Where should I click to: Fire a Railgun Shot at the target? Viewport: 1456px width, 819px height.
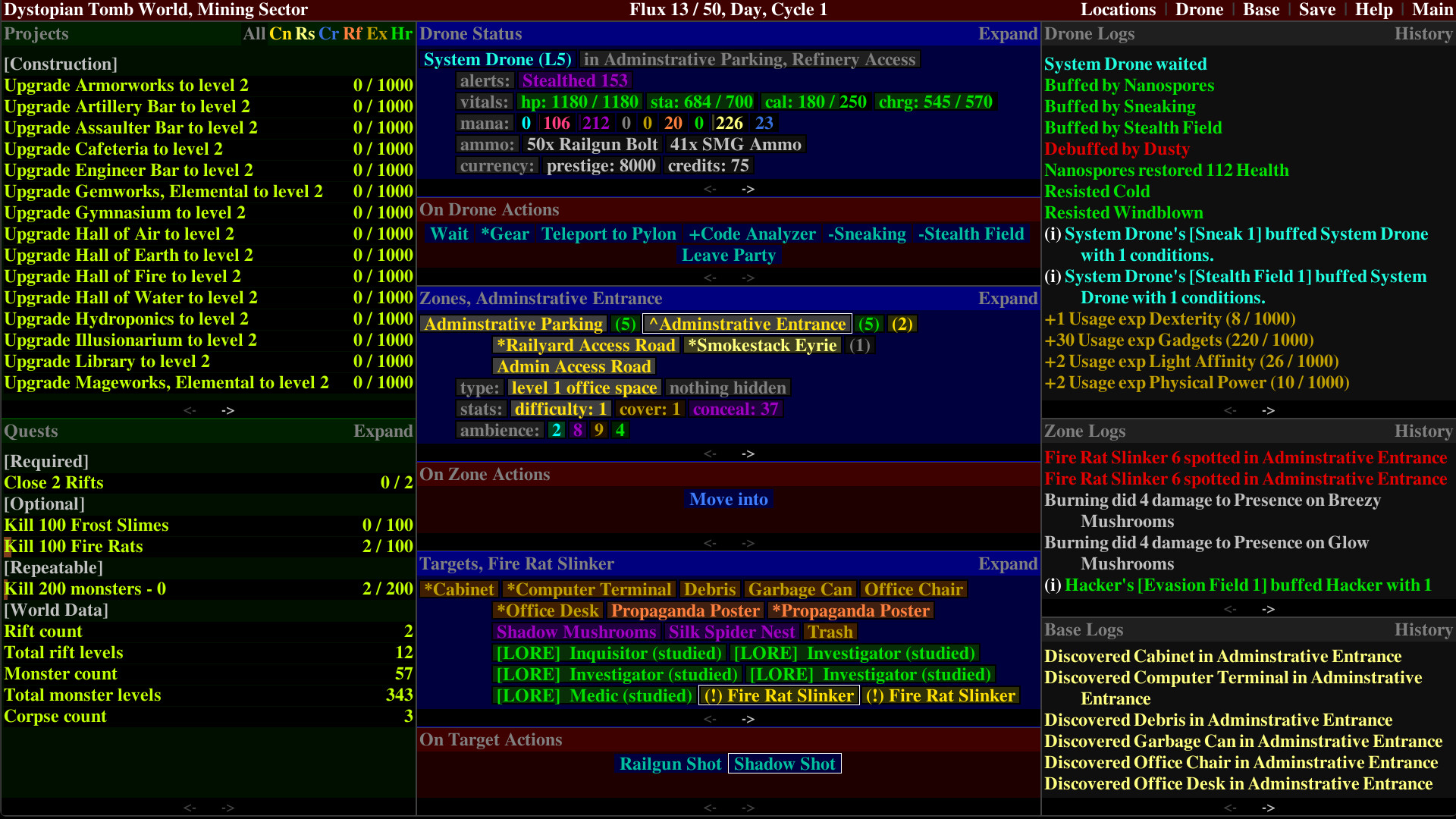(670, 764)
